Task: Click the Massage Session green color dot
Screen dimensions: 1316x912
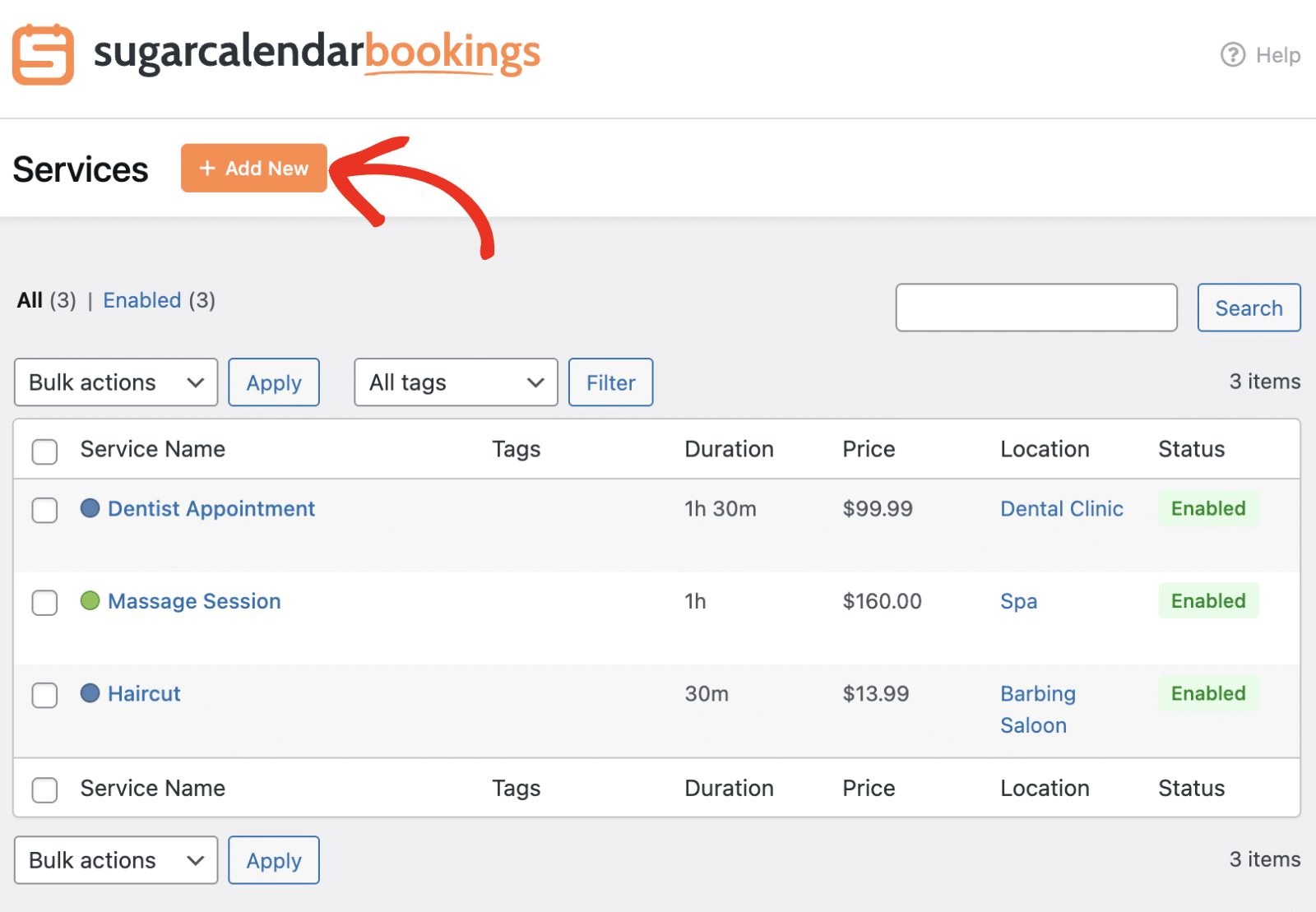Action: point(90,601)
